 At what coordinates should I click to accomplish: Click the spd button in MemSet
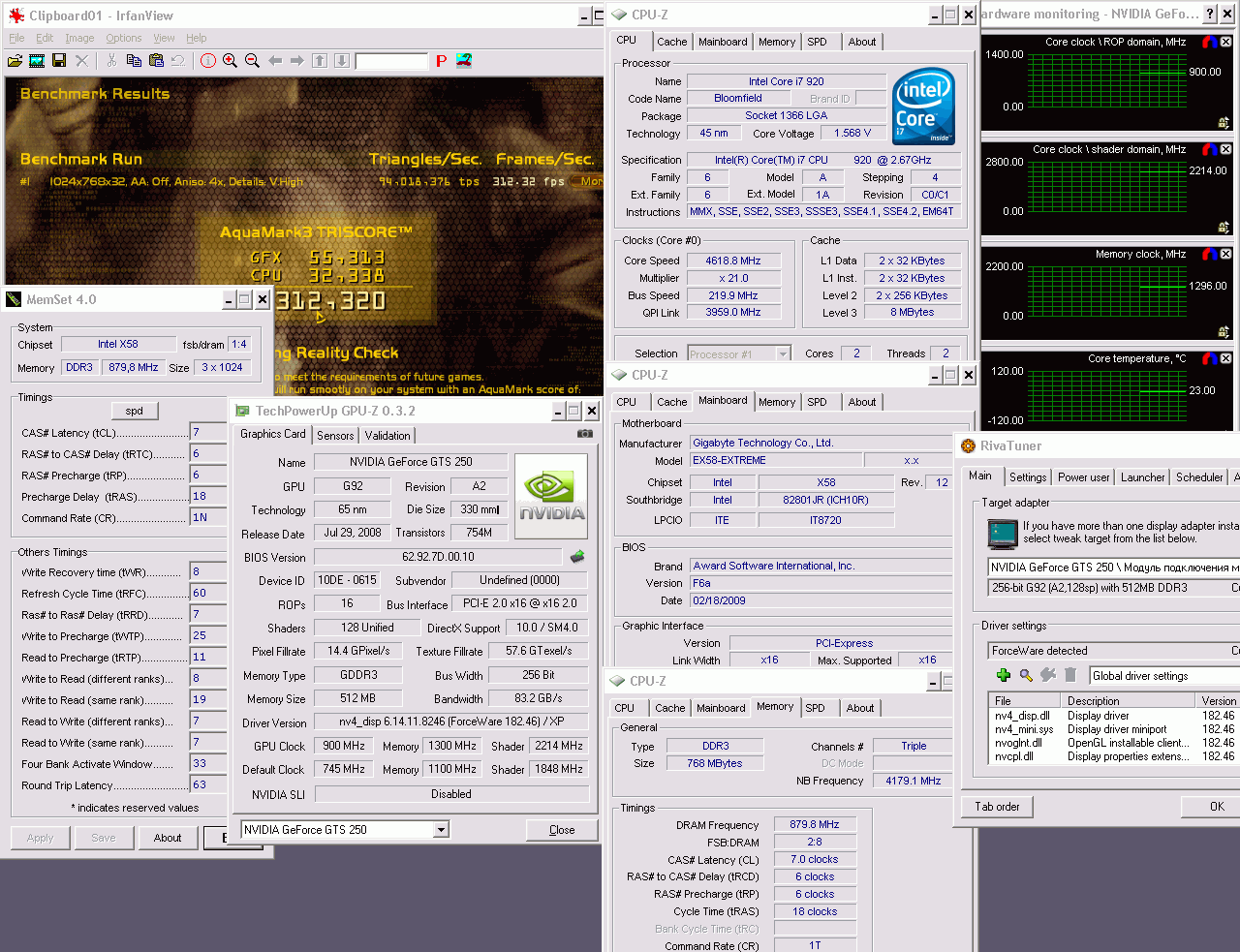(x=135, y=411)
